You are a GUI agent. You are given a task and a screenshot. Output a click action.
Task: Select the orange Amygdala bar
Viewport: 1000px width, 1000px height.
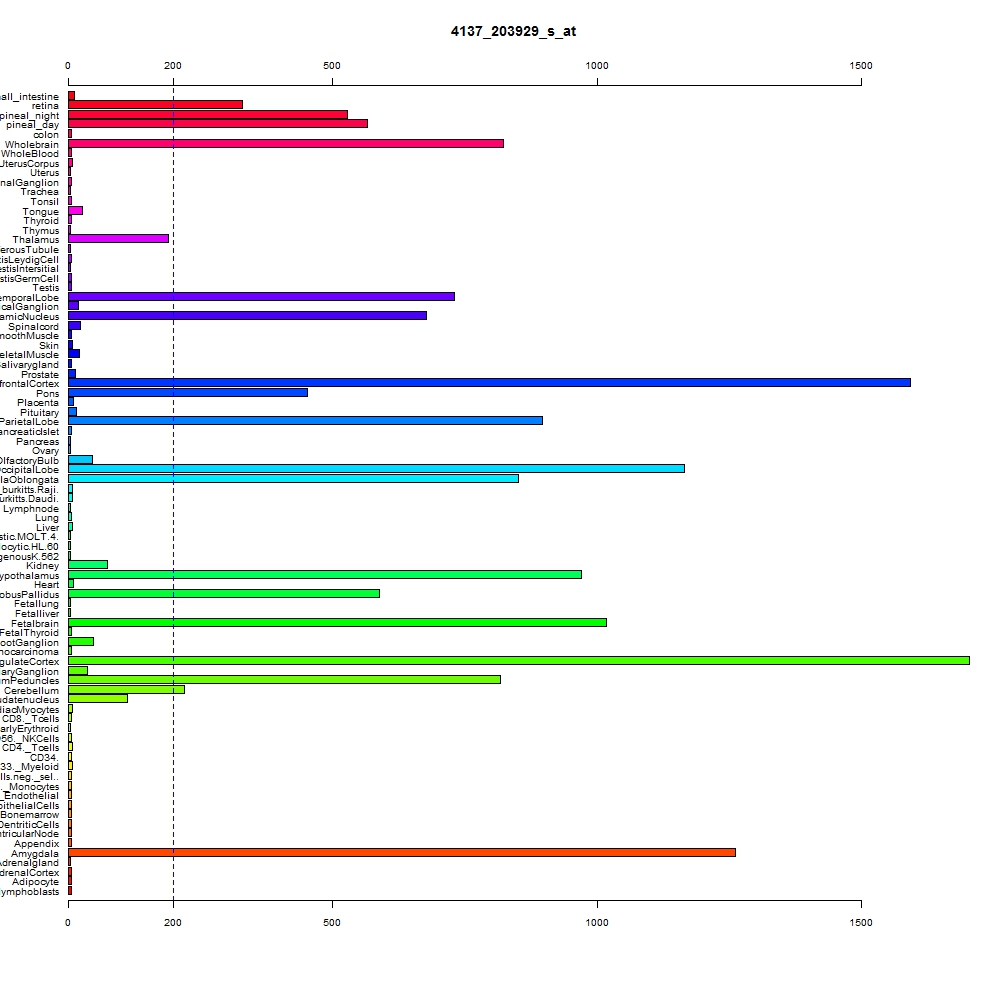click(402, 853)
